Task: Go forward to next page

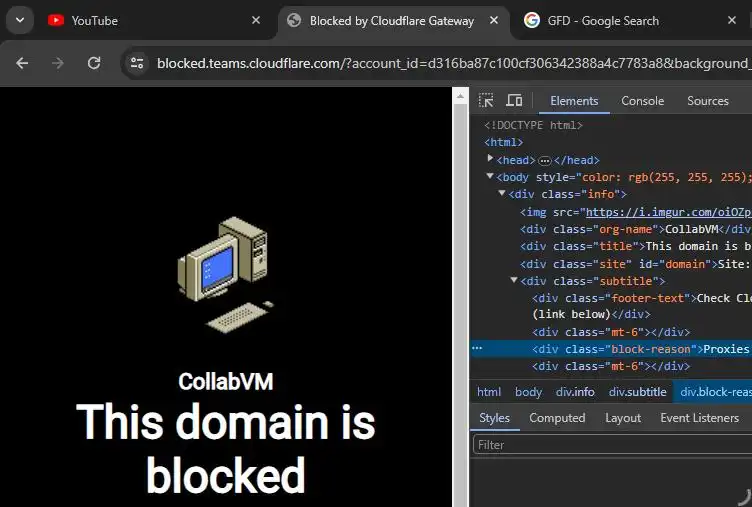Action: pyautogui.click(x=58, y=63)
